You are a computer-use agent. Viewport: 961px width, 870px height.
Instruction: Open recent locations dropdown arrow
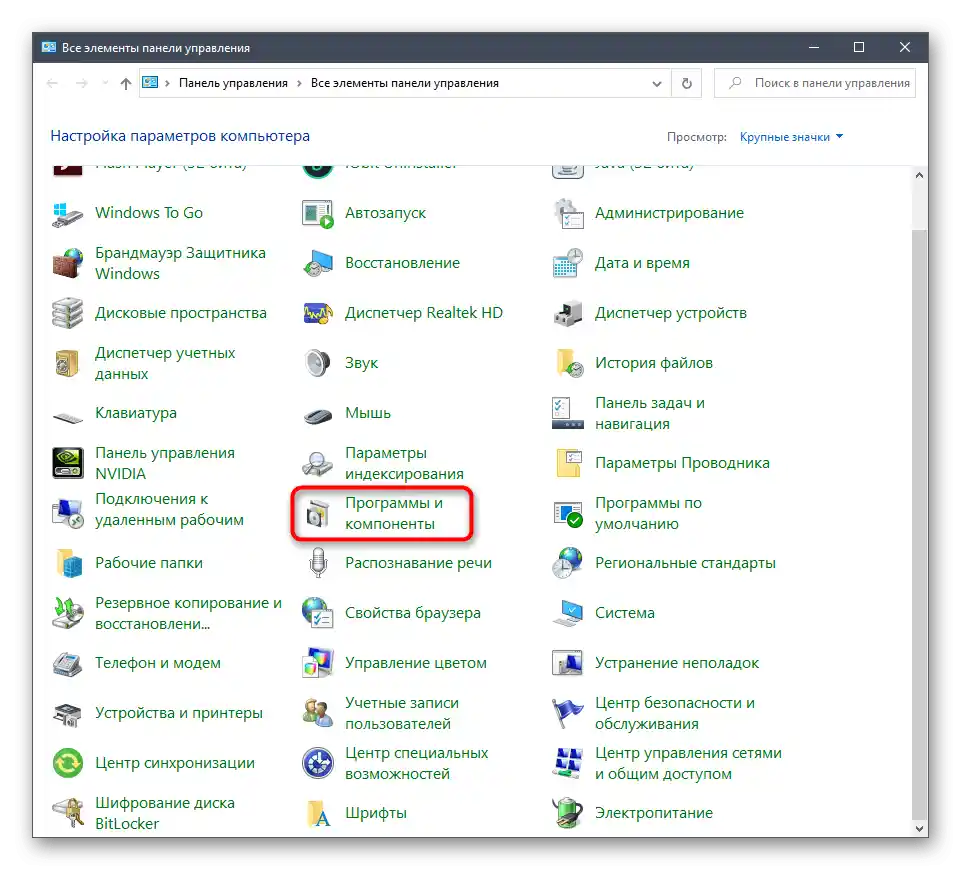[105, 83]
